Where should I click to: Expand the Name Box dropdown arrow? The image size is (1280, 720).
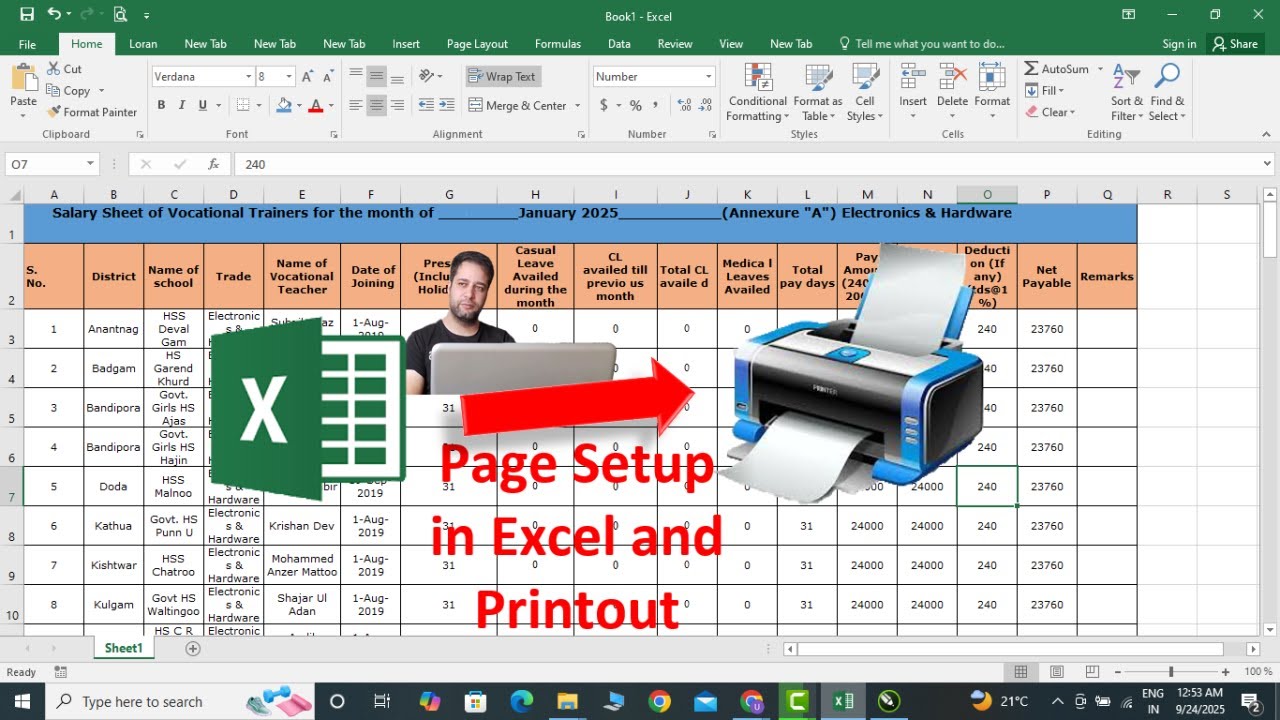90,164
